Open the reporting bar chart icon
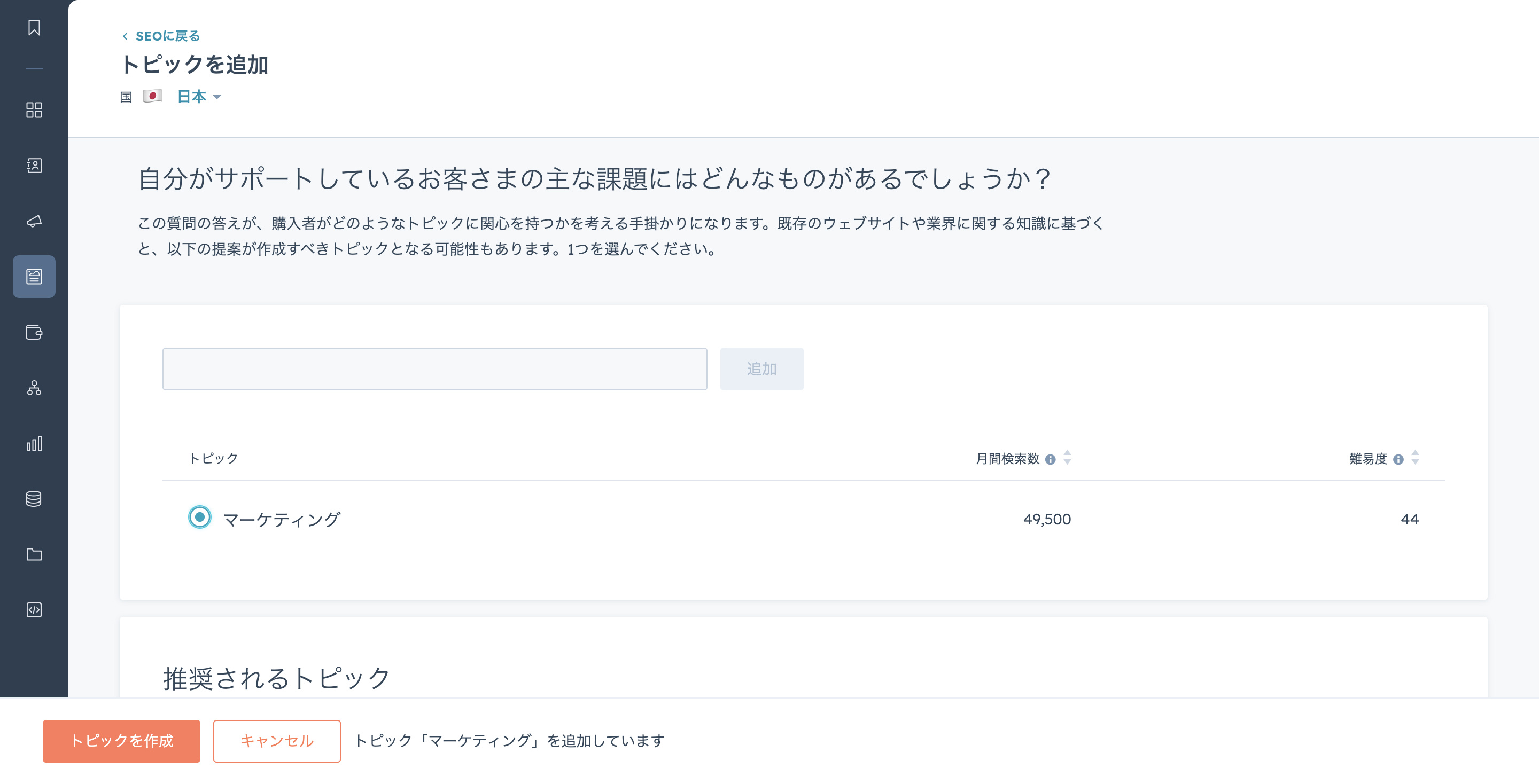The width and height of the screenshot is (1539, 784). (x=34, y=443)
